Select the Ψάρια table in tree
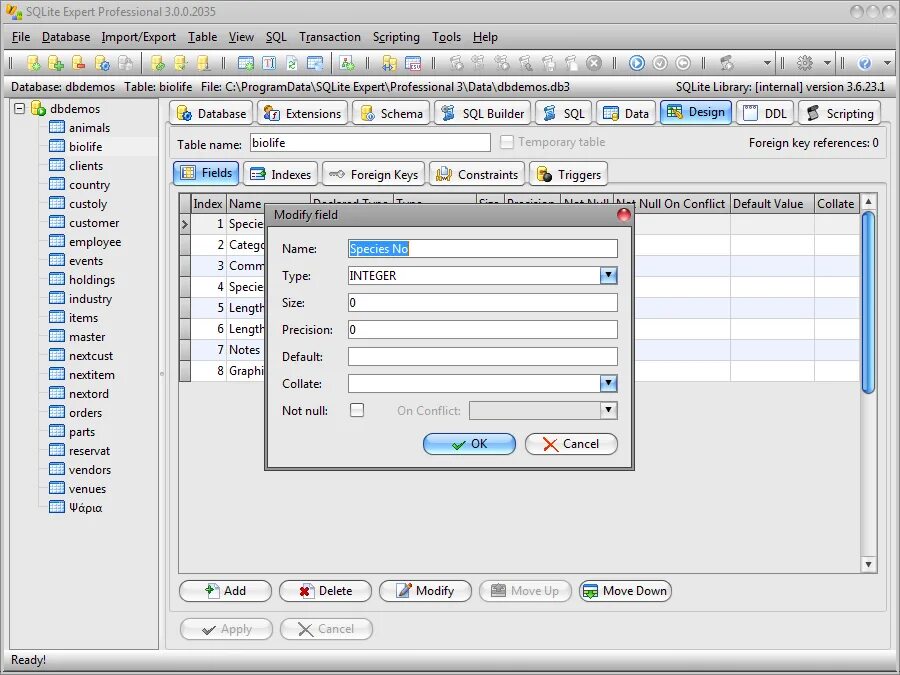 tap(86, 507)
